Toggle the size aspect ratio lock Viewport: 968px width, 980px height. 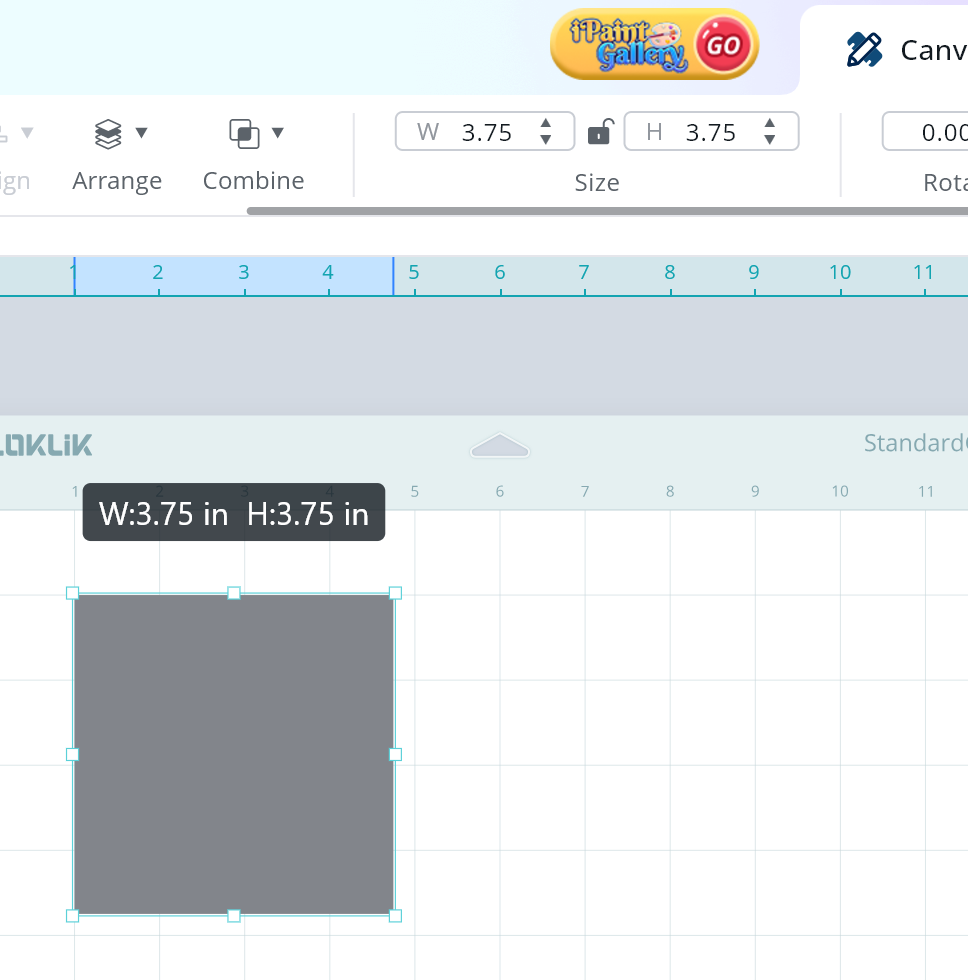click(x=599, y=132)
